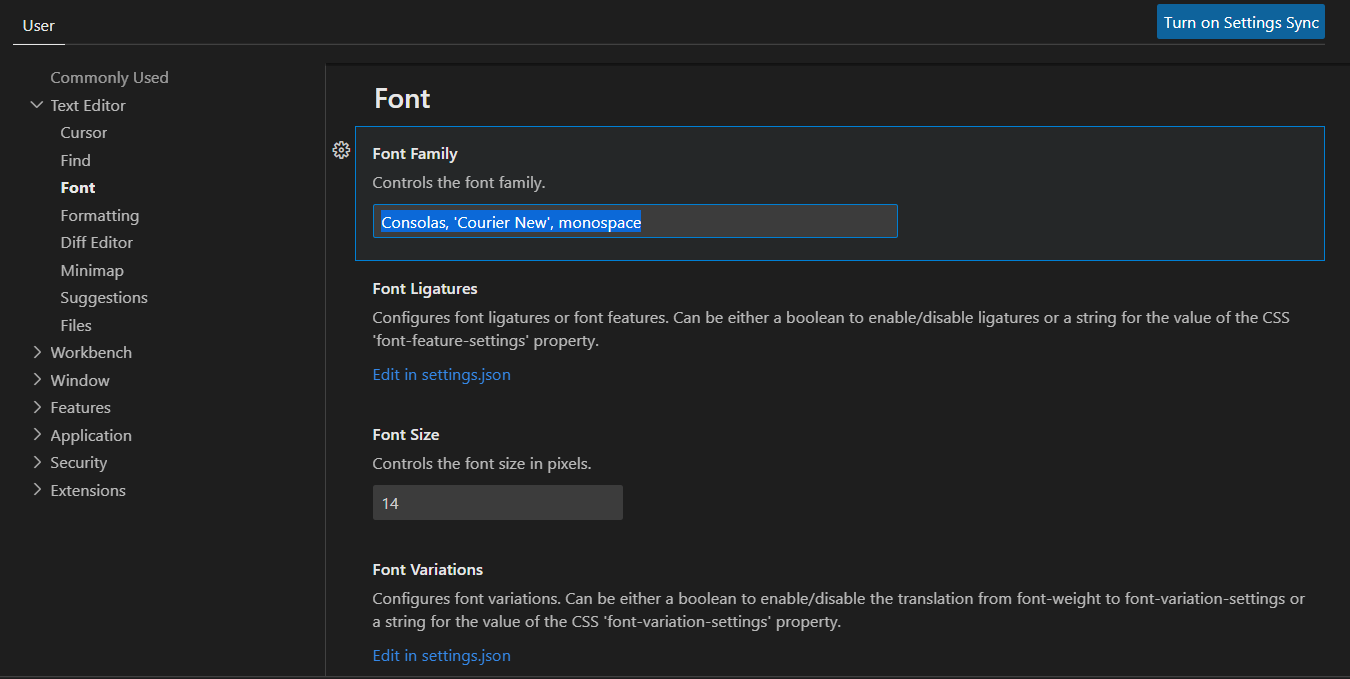Focus the Font Family text field
The height and width of the screenshot is (679, 1350).
[x=635, y=221]
